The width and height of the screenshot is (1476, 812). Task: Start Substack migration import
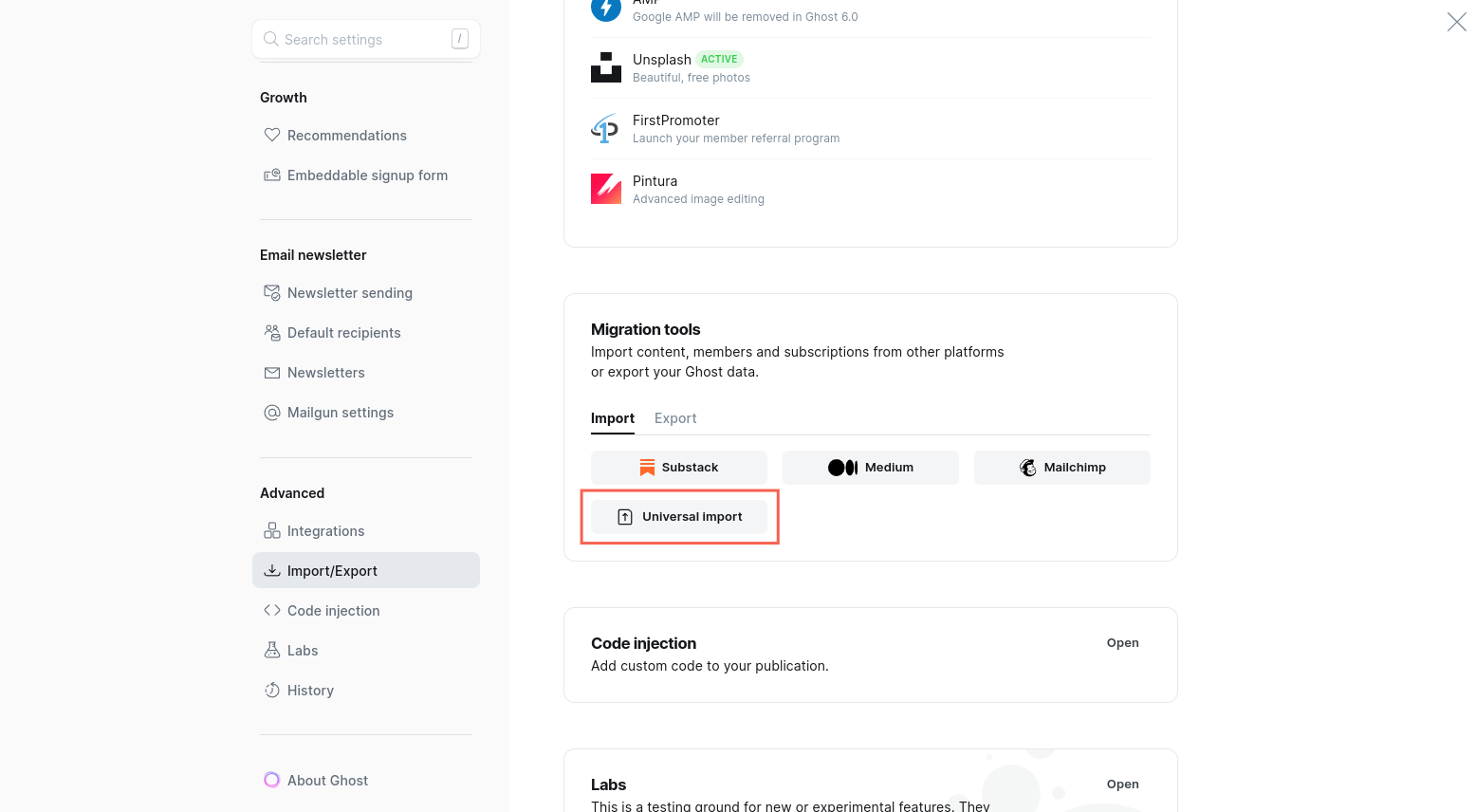(x=679, y=468)
